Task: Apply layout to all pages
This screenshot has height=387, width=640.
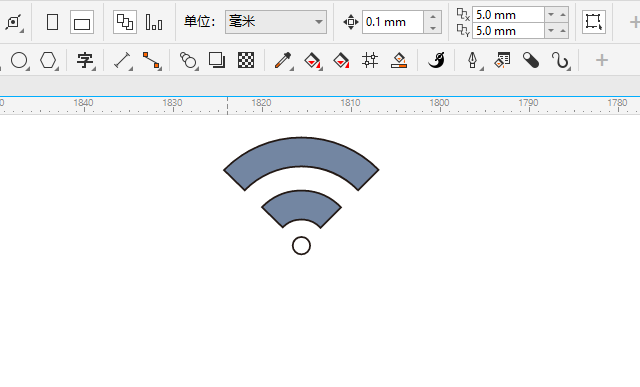Action: [x=124, y=22]
